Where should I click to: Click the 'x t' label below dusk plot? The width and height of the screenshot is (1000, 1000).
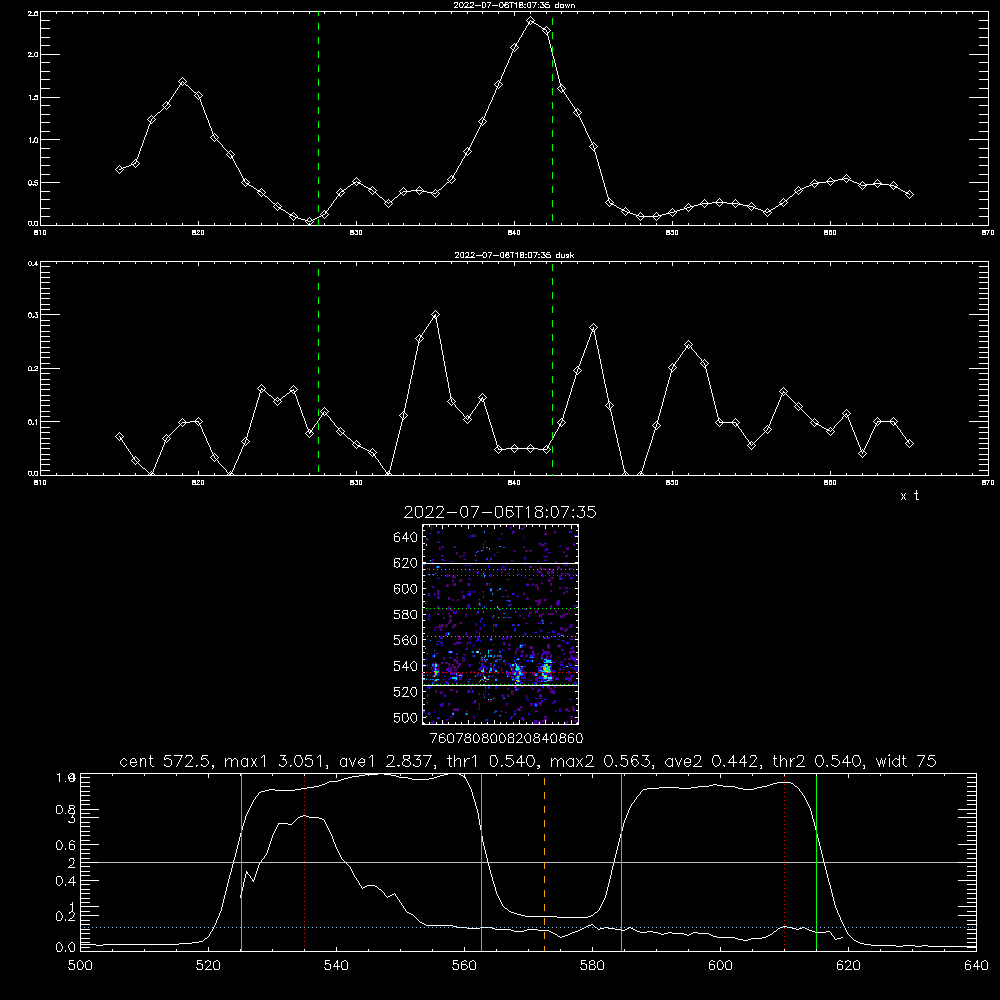pos(909,496)
